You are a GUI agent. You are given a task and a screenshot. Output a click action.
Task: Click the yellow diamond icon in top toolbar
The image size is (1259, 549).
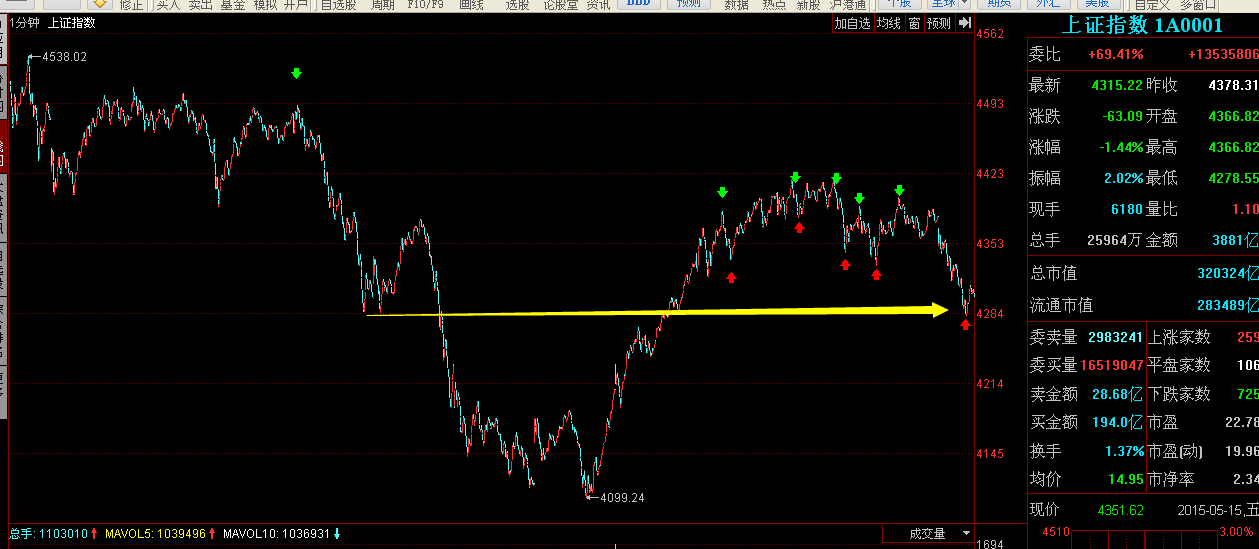[x=99, y=4]
